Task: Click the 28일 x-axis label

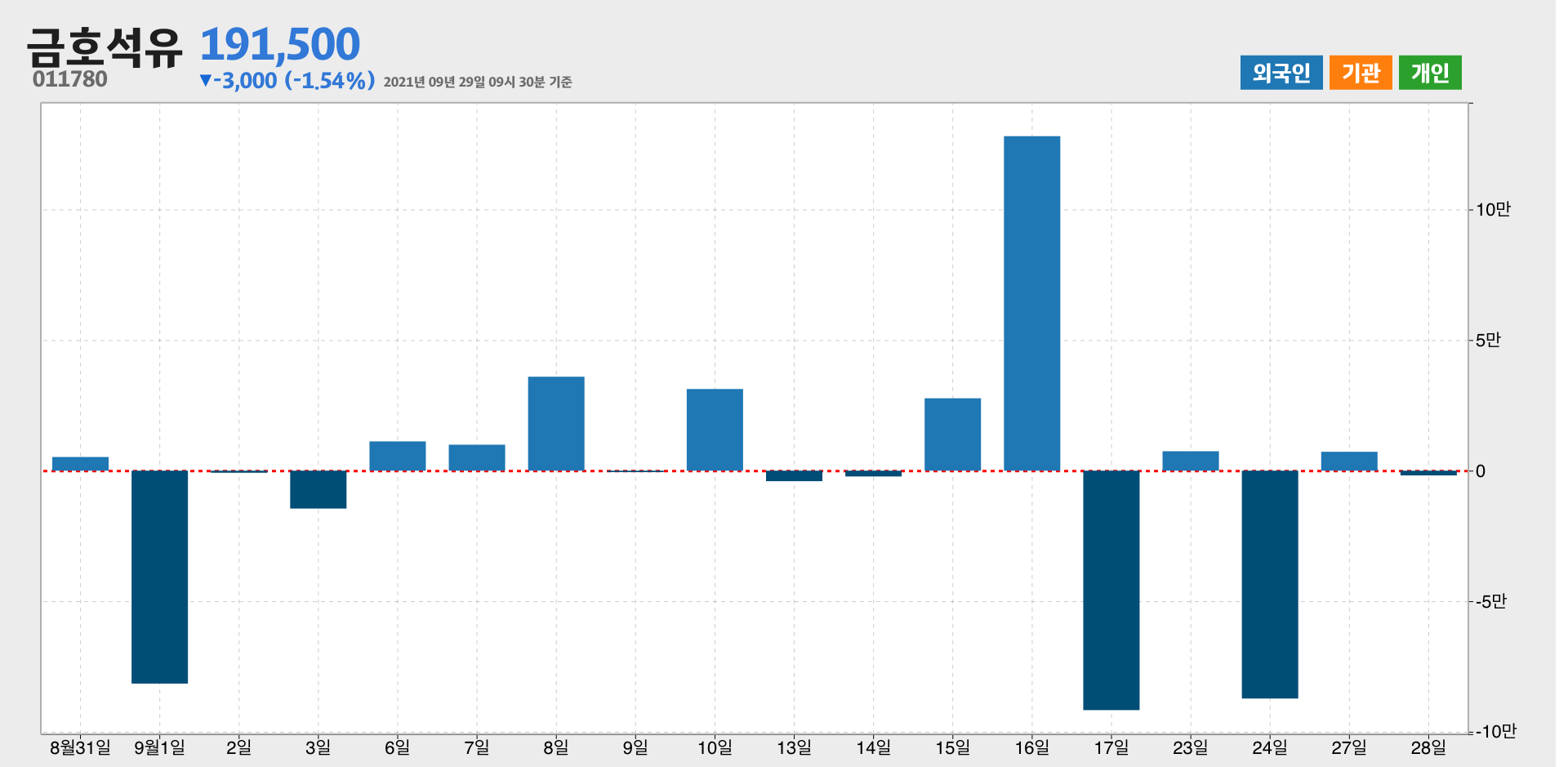Action: point(1428,747)
